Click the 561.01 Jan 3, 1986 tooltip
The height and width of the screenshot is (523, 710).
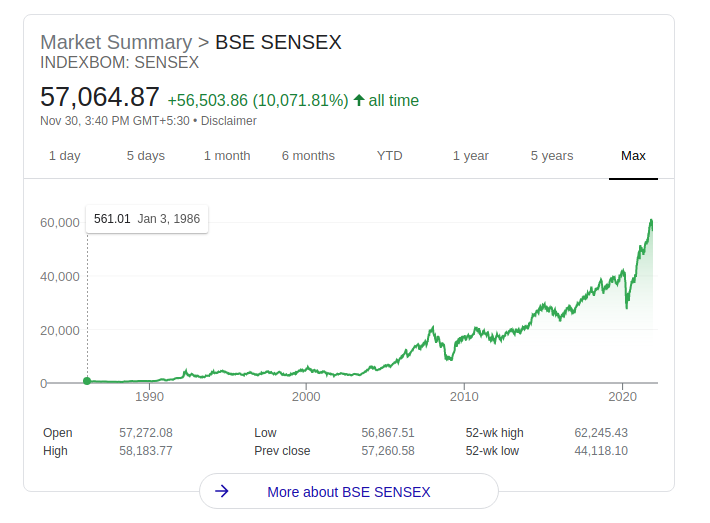point(147,219)
